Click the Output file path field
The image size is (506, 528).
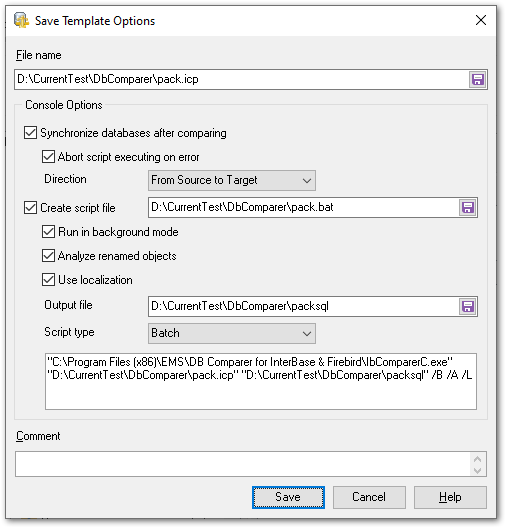[x=304, y=306]
